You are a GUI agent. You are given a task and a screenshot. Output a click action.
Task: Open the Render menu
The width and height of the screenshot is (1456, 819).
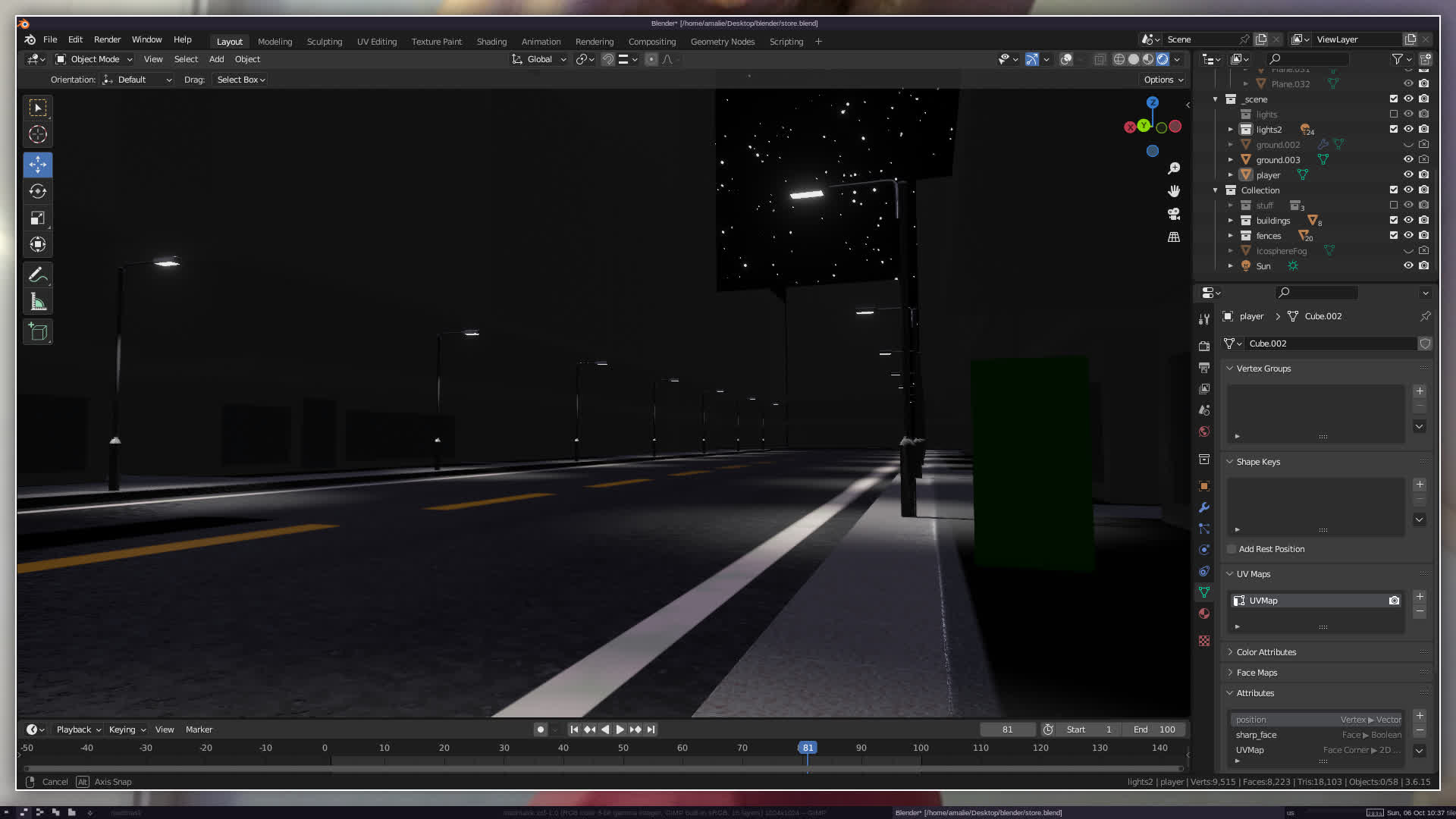(107, 39)
